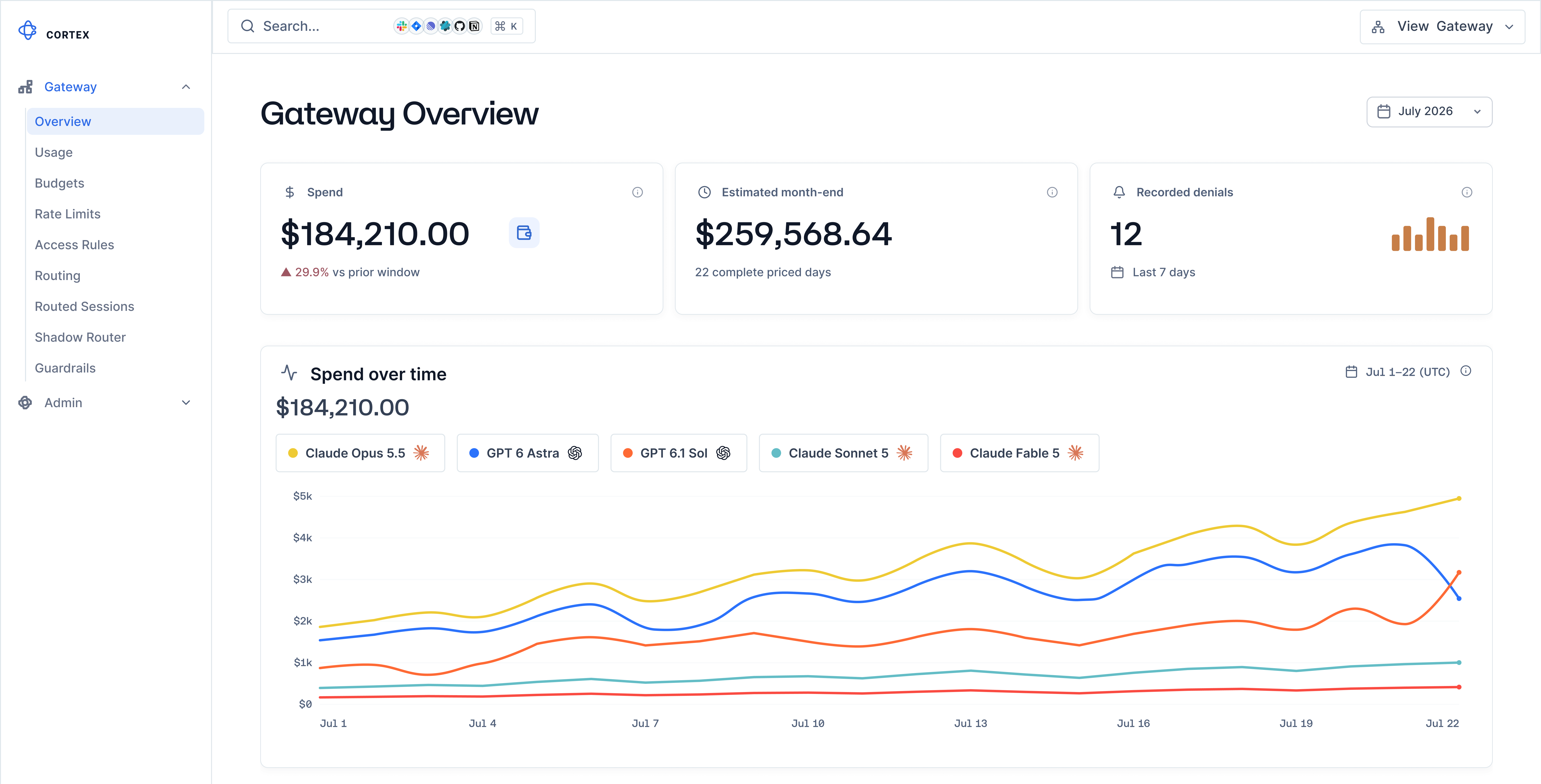Toggle the GPT 6 Astra series legend

[x=528, y=453]
